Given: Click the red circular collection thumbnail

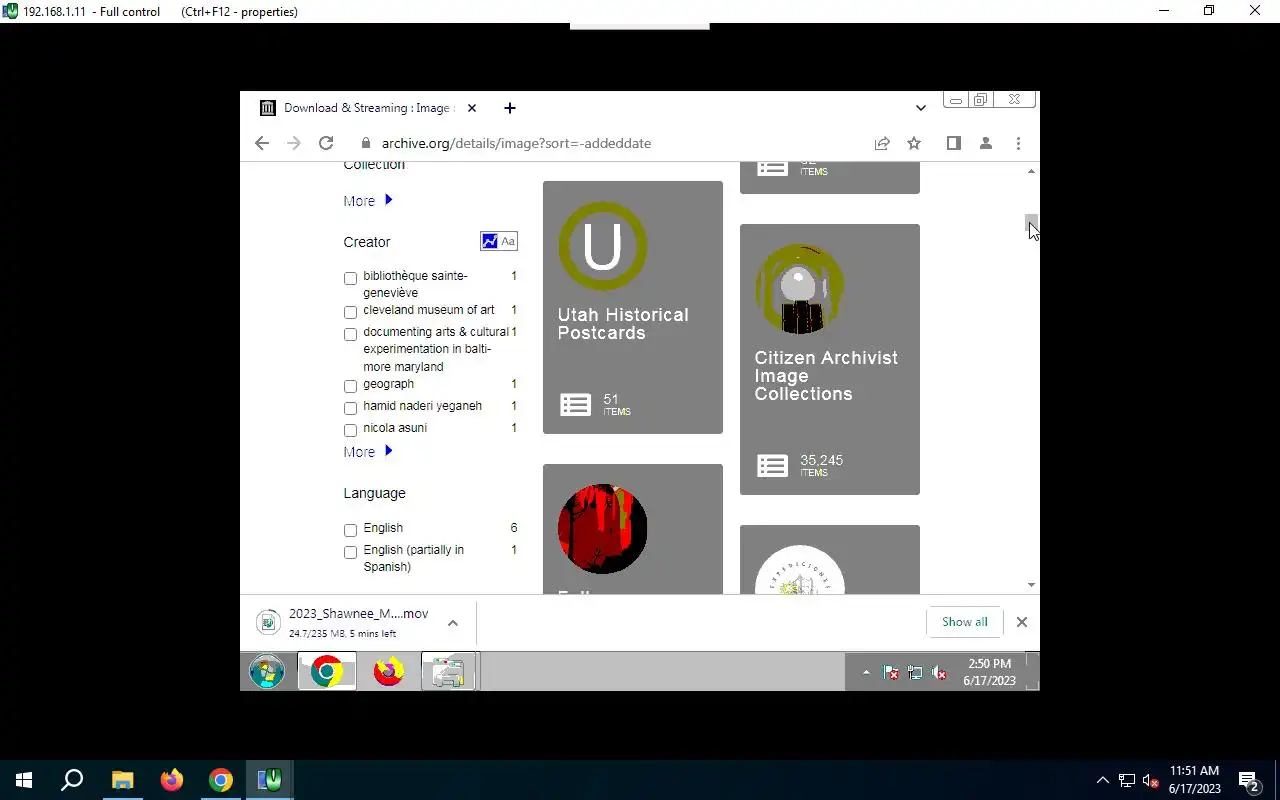Looking at the screenshot, I should [602, 529].
